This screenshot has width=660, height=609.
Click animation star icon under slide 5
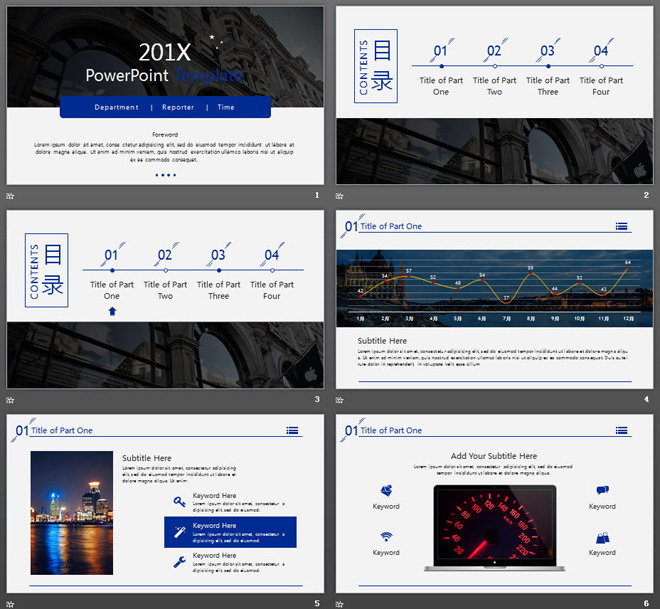(x=10, y=604)
